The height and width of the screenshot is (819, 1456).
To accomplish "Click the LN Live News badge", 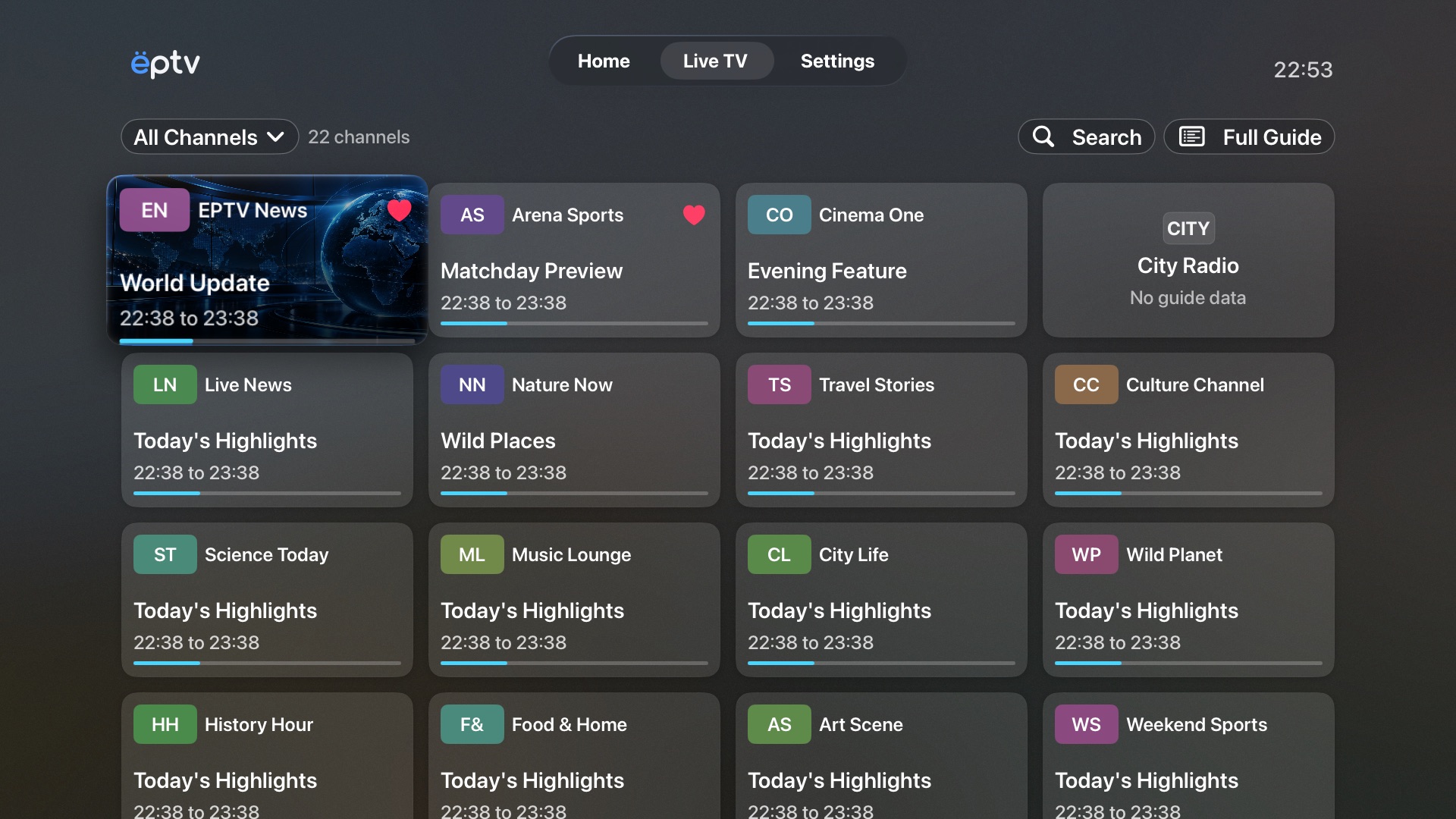I will point(165,385).
